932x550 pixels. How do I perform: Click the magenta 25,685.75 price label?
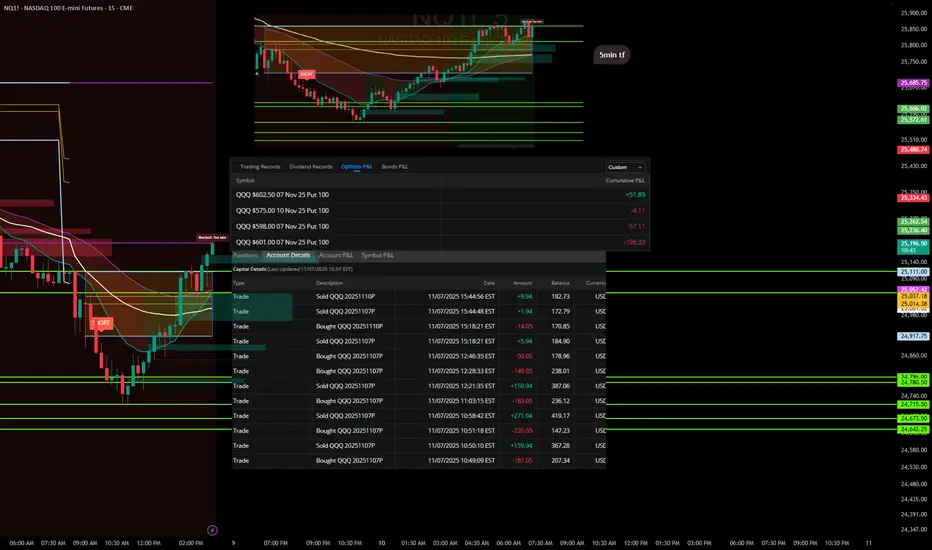tap(914, 82)
